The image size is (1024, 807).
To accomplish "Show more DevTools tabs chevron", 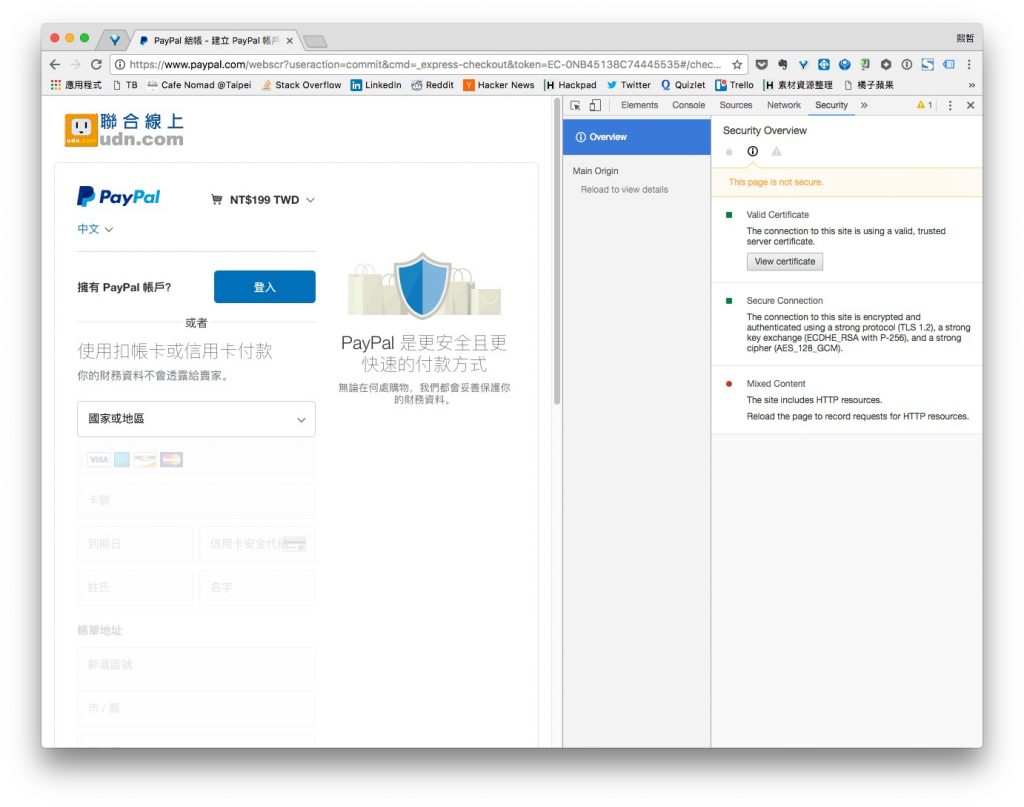I will [864, 105].
